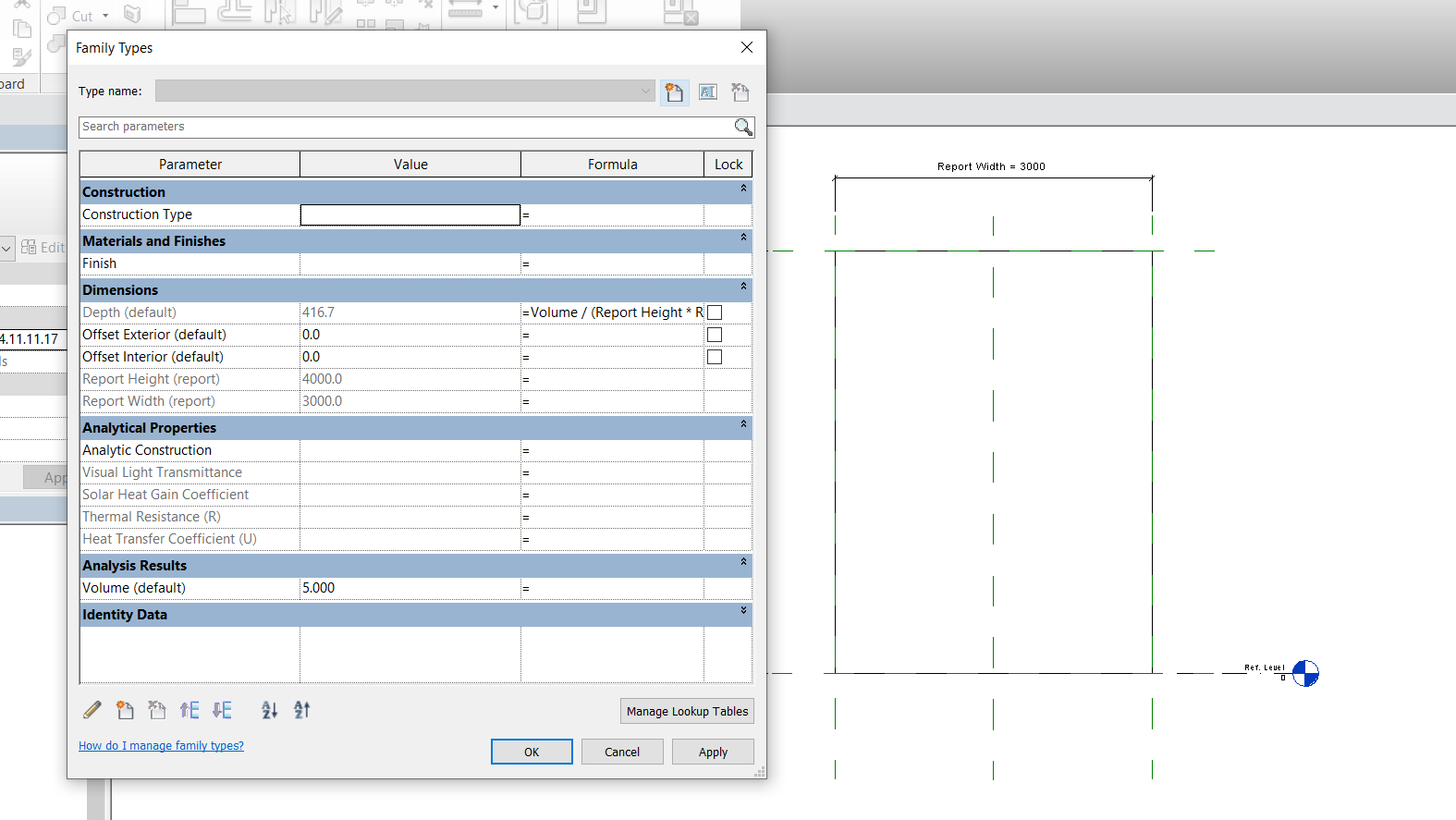The width and height of the screenshot is (1456, 820).
Task: Click the Construction Type value field
Action: (x=410, y=214)
